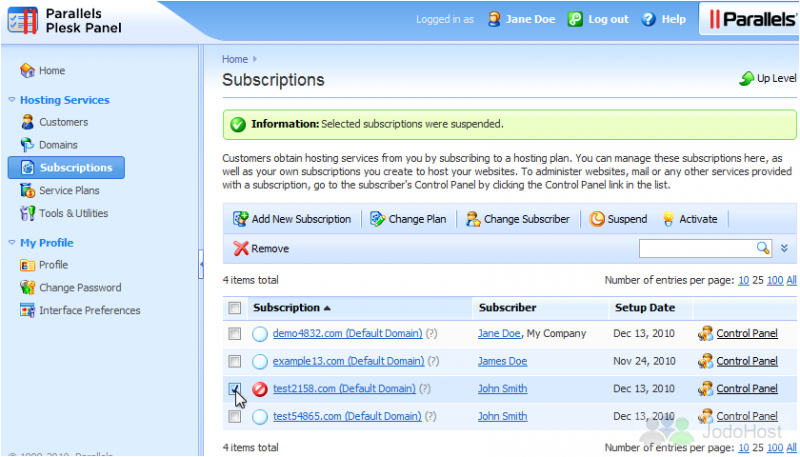Click the Parallels brand logo at top right
The image size is (800, 457).
(x=752, y=19)
